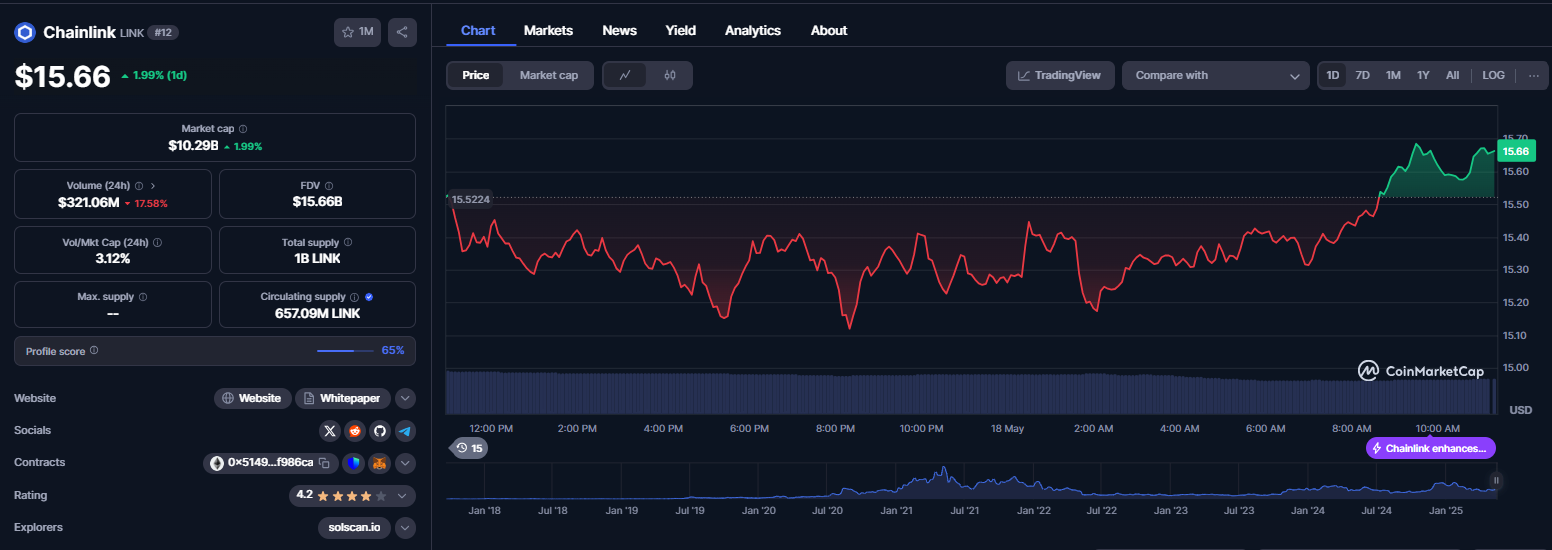Open Chainlink's Telegram channel
Viewport: 1552px width, 550px height.
point(404,431)
